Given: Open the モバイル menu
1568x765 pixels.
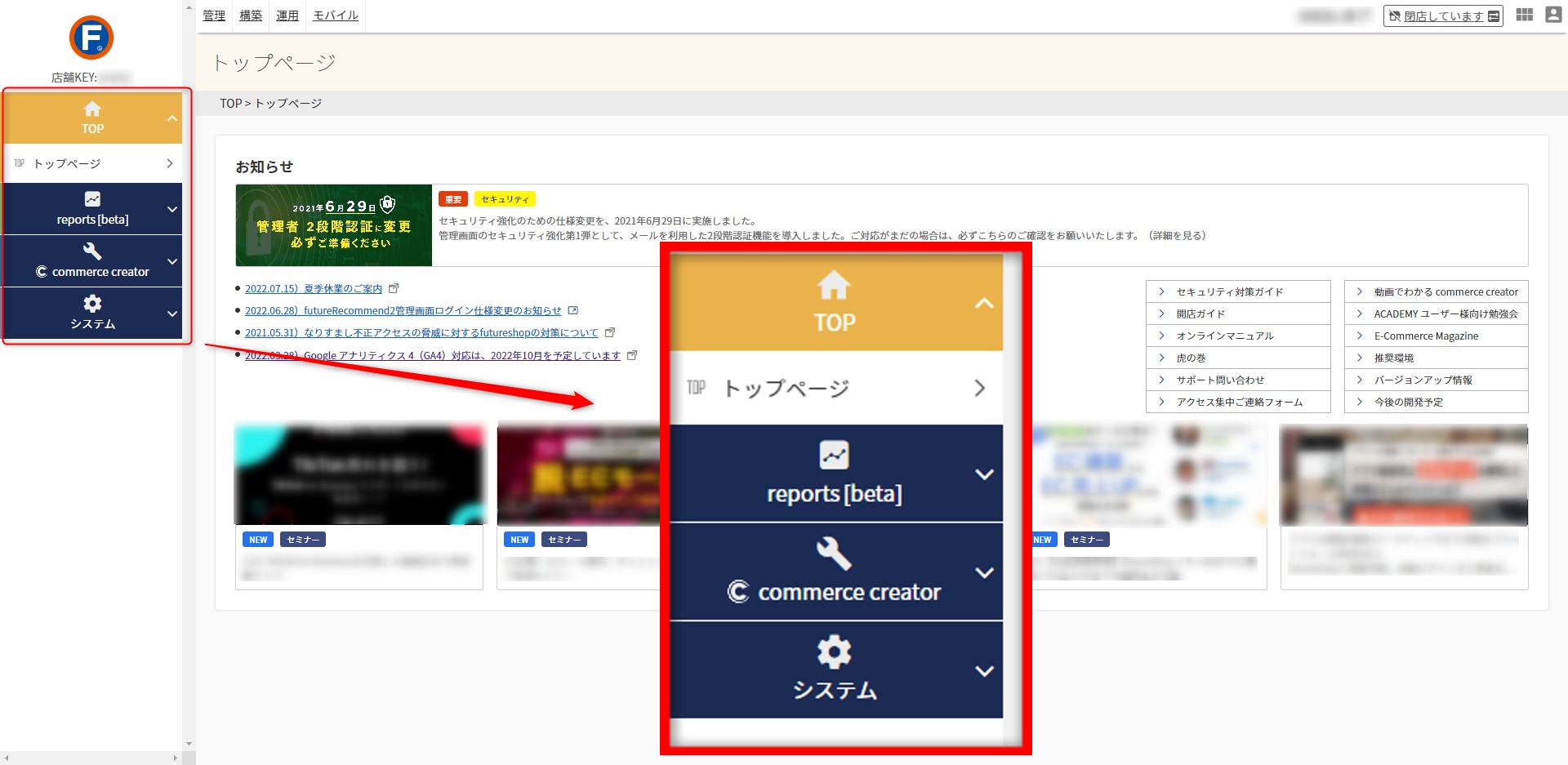Looking at the screenshot, I should point(336,16).
